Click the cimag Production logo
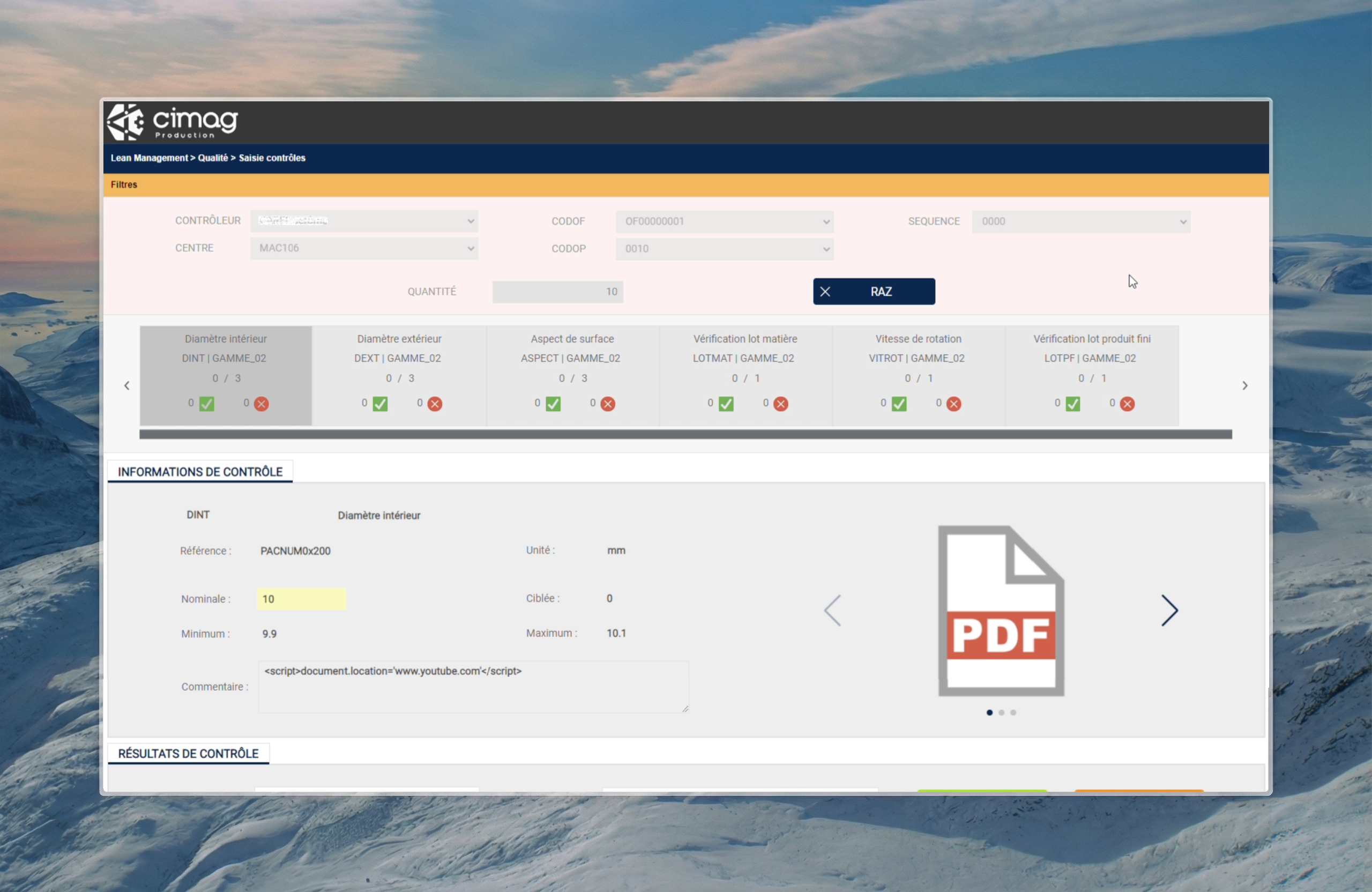 pos(173,122)
